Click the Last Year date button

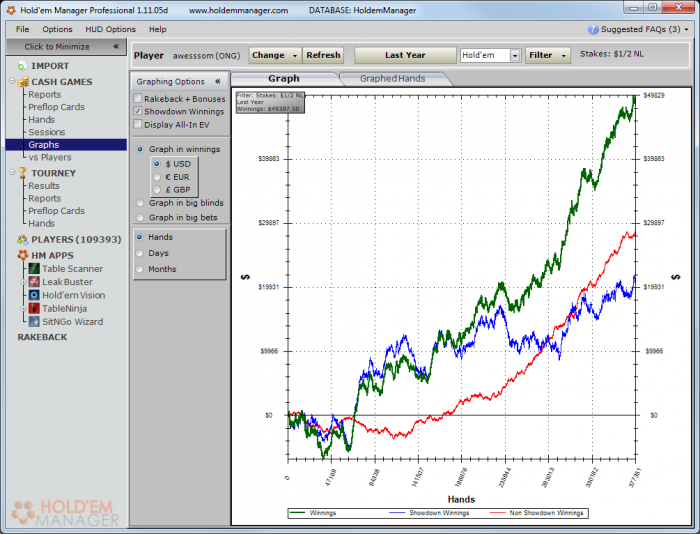(x=404, y=56)
